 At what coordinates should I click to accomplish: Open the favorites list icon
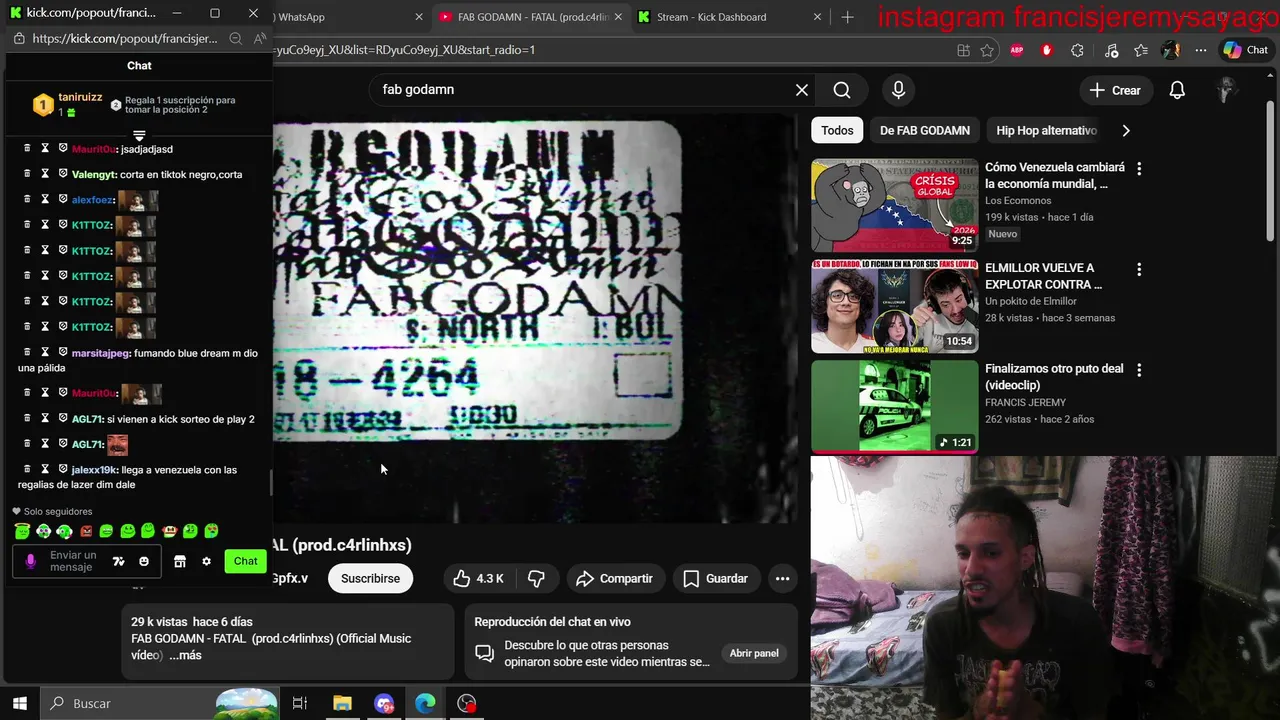click(x=1141, y=50)
